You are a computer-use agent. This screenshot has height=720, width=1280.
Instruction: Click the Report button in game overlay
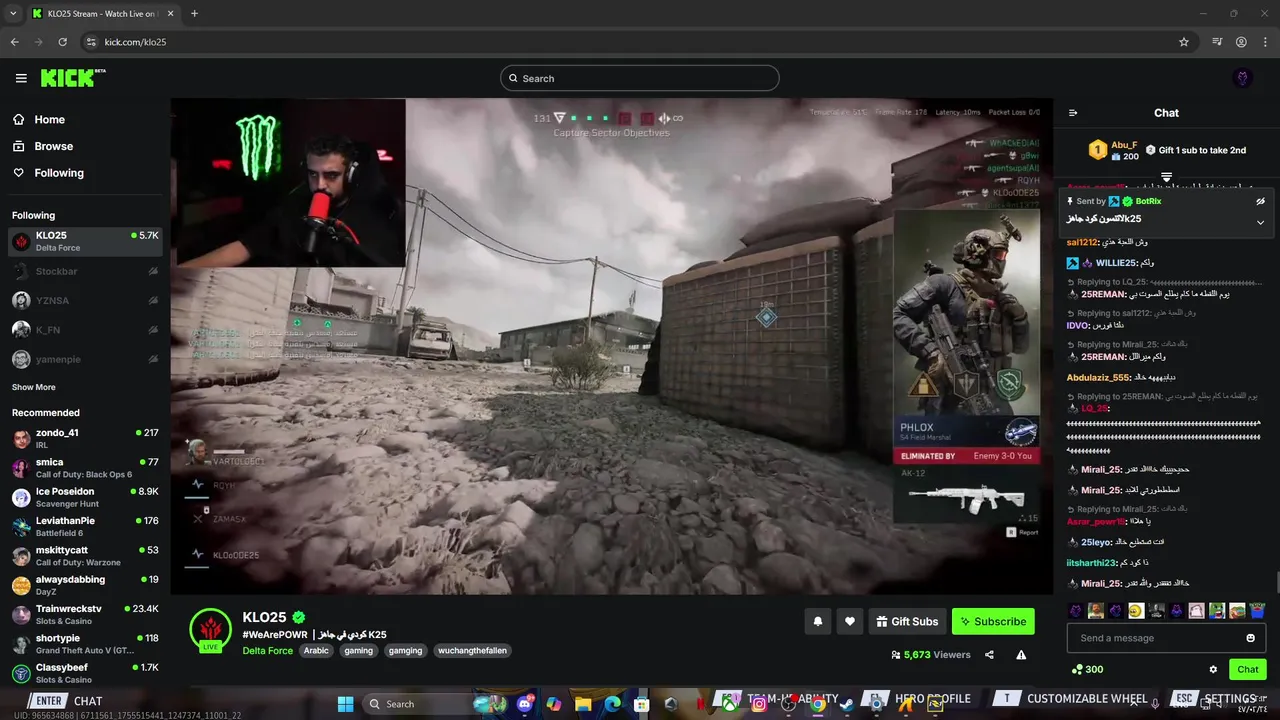point(1023,532)
